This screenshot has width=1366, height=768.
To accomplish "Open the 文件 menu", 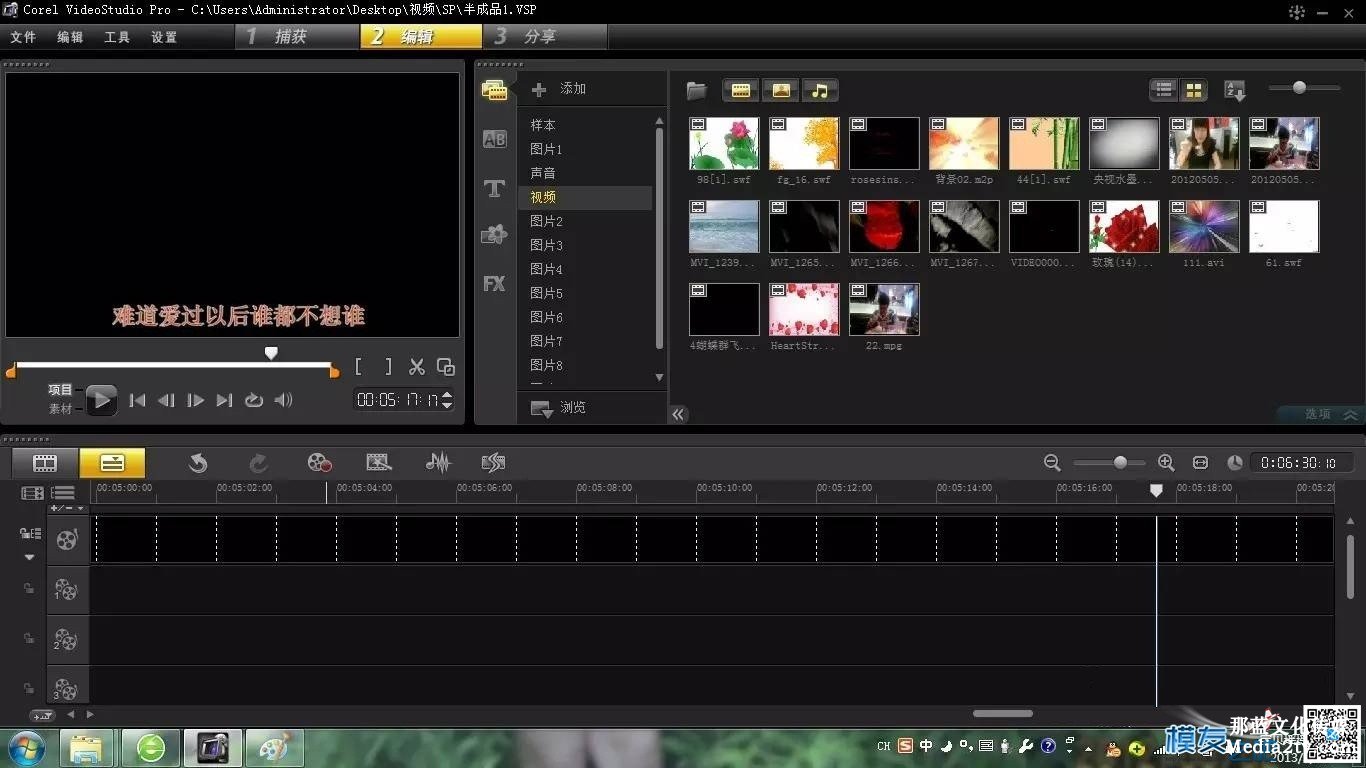I will point(23,37).
